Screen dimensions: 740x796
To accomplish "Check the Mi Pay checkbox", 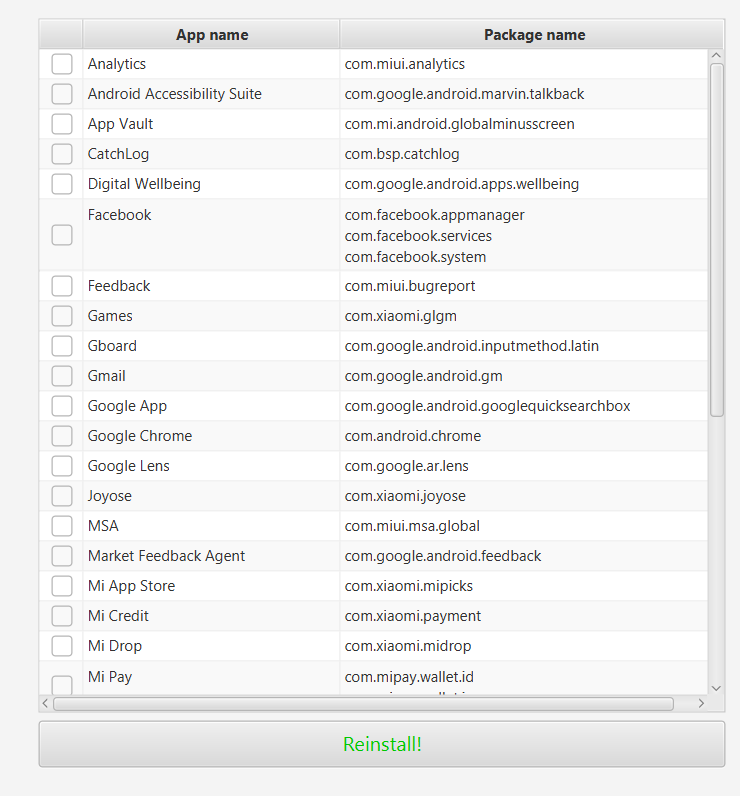I will [62, 685].
